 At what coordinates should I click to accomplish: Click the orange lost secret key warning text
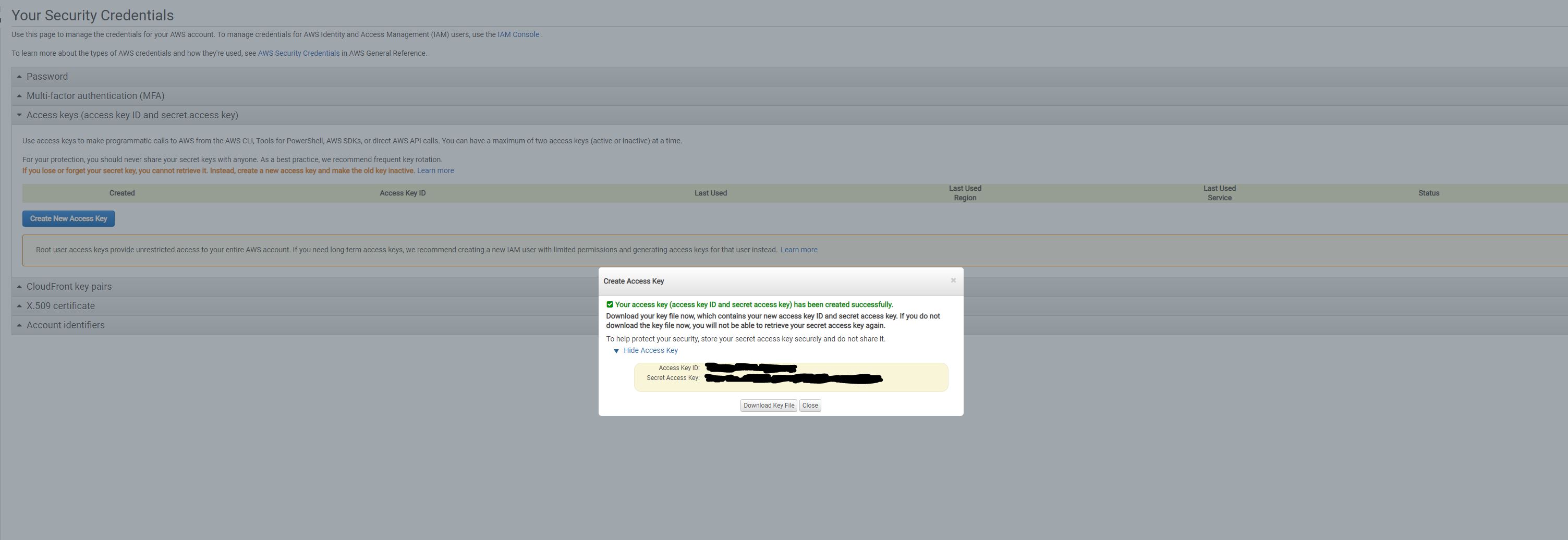pyautogui.click(x=218, y=171)
